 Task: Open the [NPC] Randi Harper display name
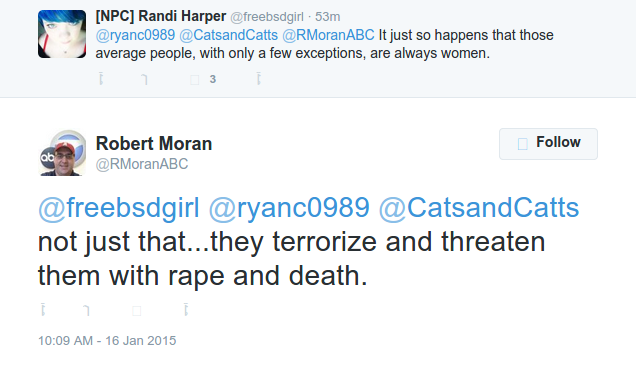click(x=161, y=16)
